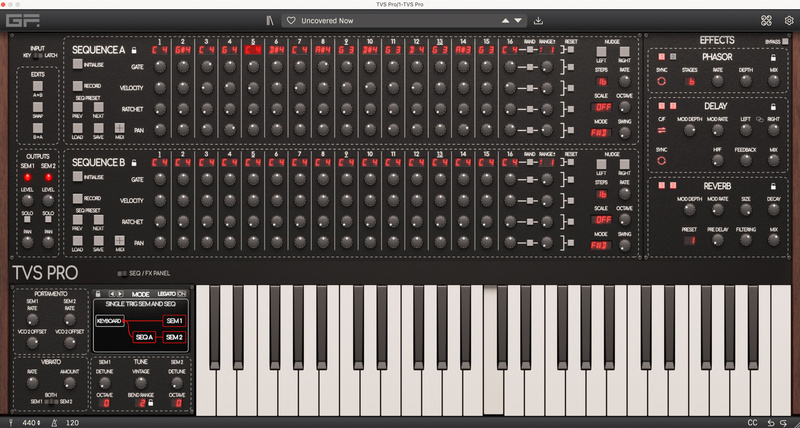Click Sequence A step 2 note G#4
Image resolution: width=800 pixels, height=428 pixels.
click(x=183, y=50)
